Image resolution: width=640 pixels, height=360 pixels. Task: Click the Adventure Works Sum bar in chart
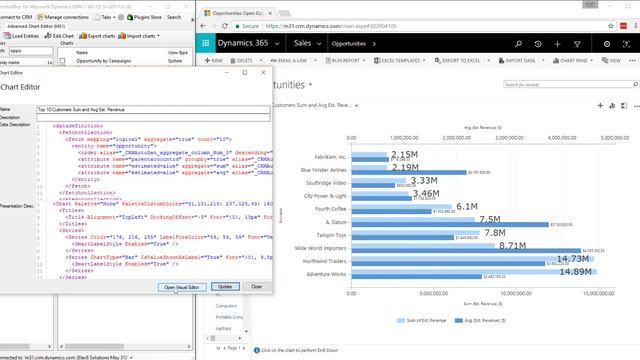click(x=474, y=271)
